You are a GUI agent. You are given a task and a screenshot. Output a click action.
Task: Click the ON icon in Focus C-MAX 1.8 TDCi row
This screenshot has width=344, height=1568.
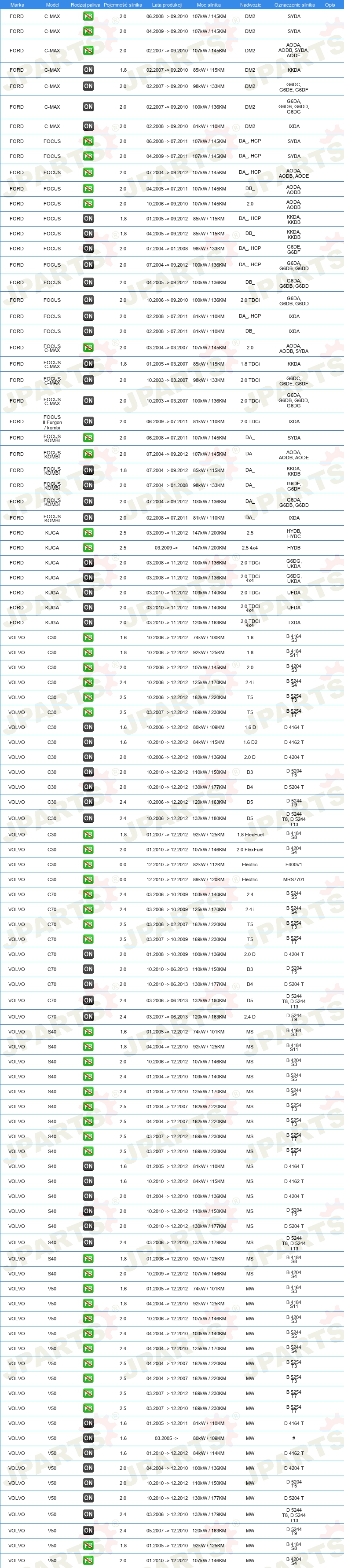tap(88, 364)
